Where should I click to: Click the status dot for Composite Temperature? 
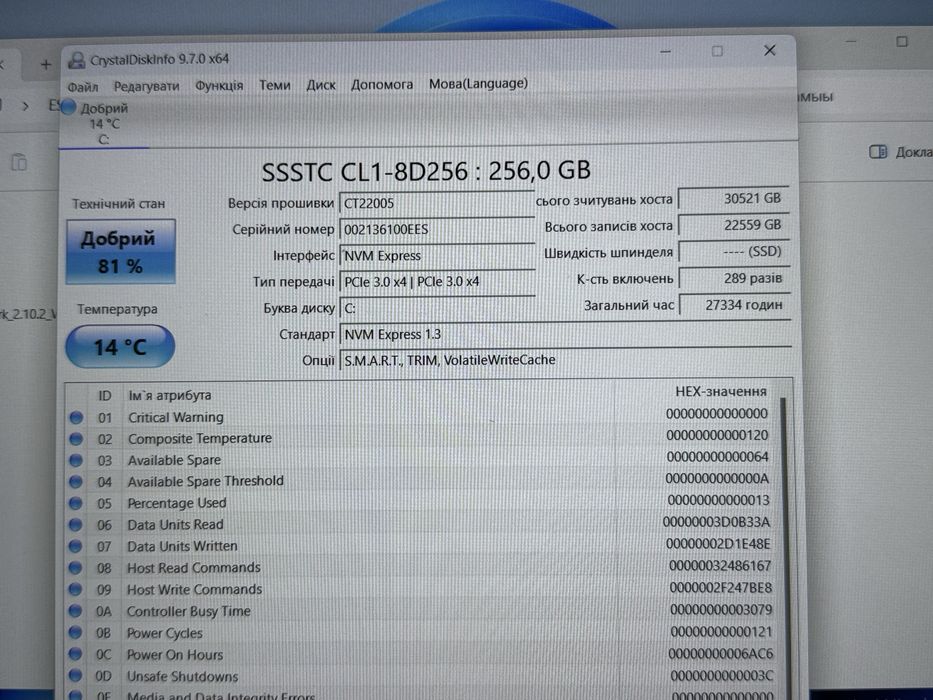click(76, 439)
